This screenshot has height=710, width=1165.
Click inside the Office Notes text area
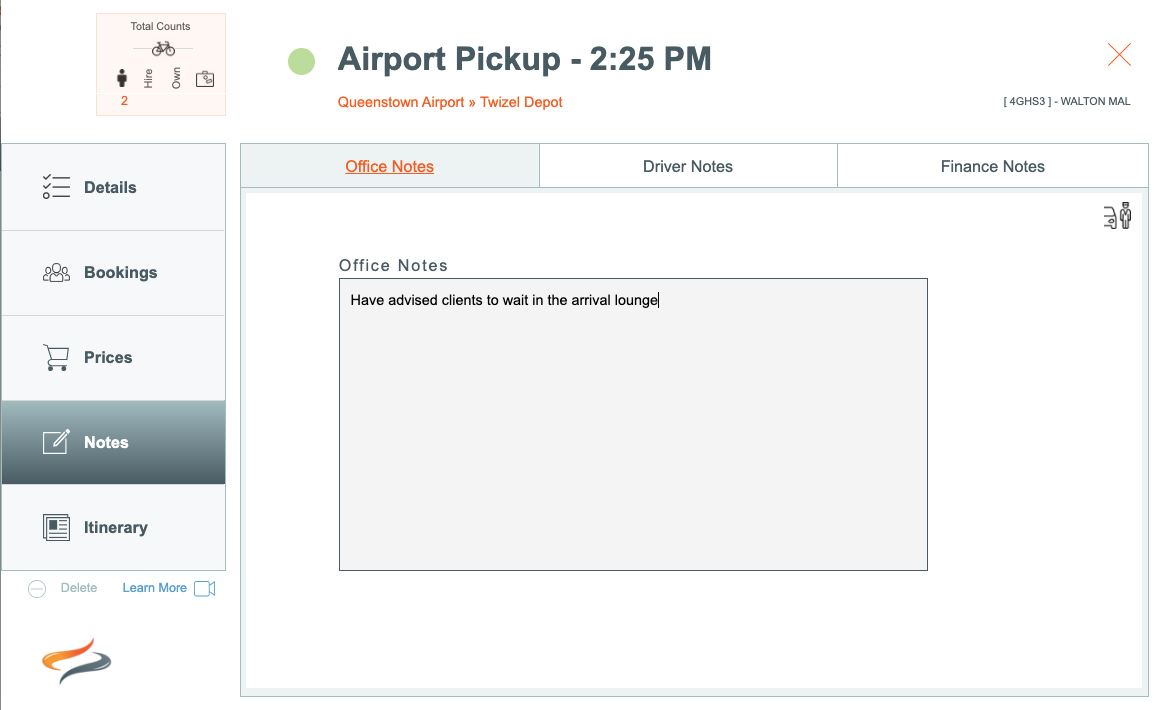coord(633,424)
